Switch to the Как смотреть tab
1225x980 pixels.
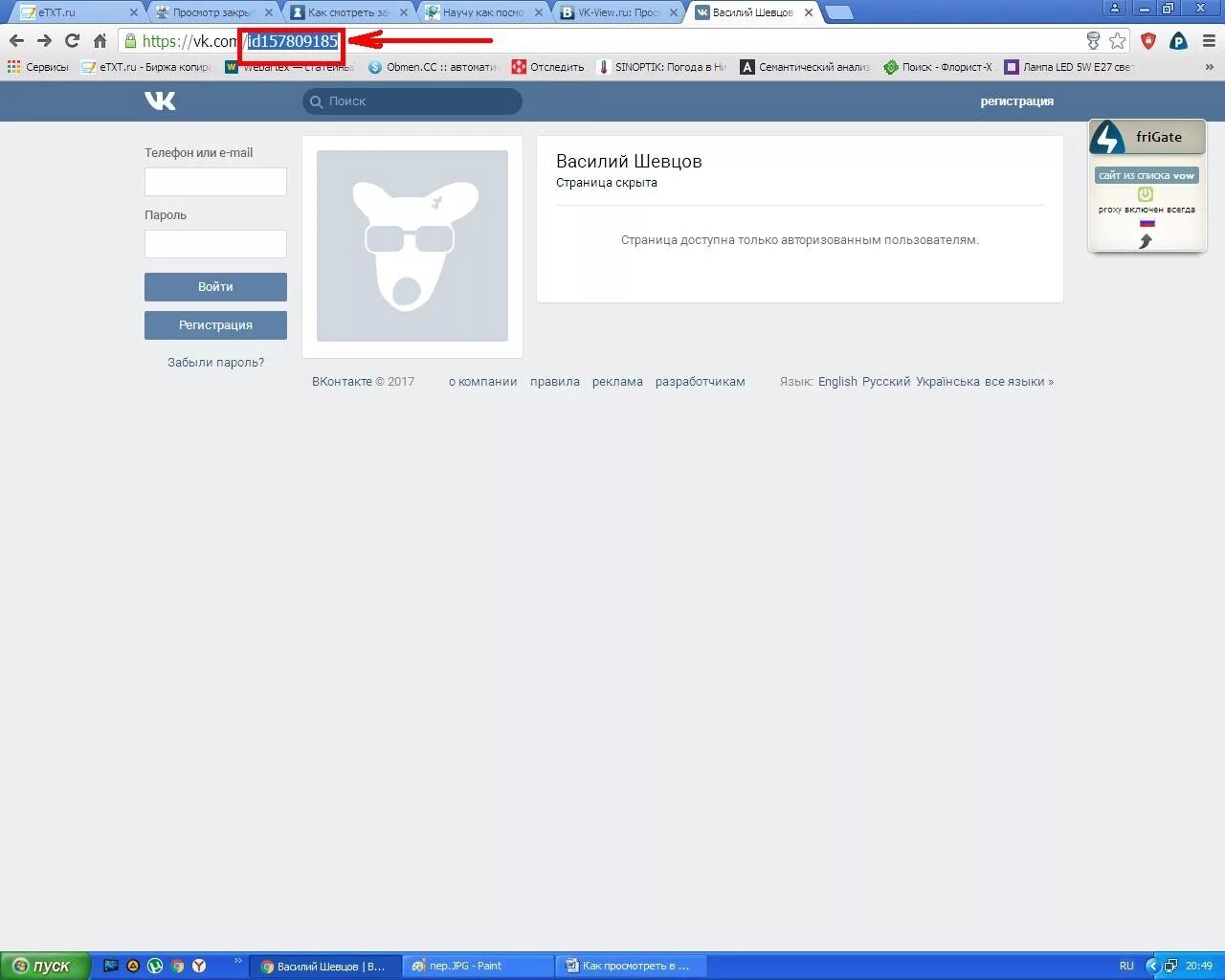coord(346,12)
